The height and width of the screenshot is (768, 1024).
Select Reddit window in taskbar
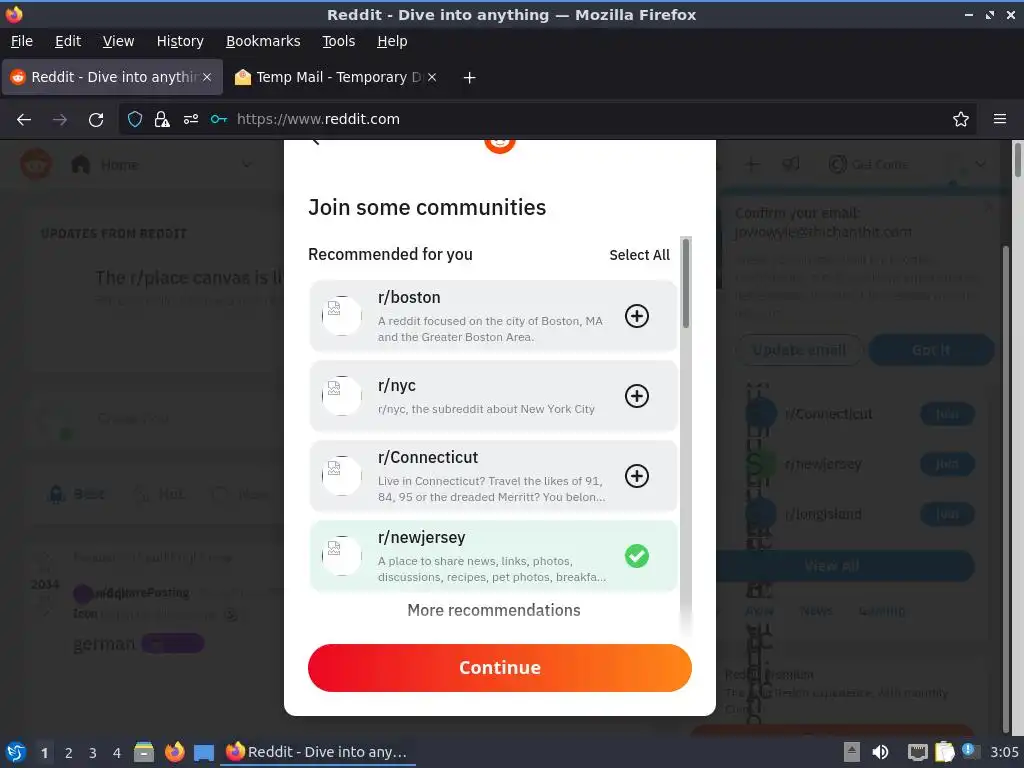coord(319,752)
